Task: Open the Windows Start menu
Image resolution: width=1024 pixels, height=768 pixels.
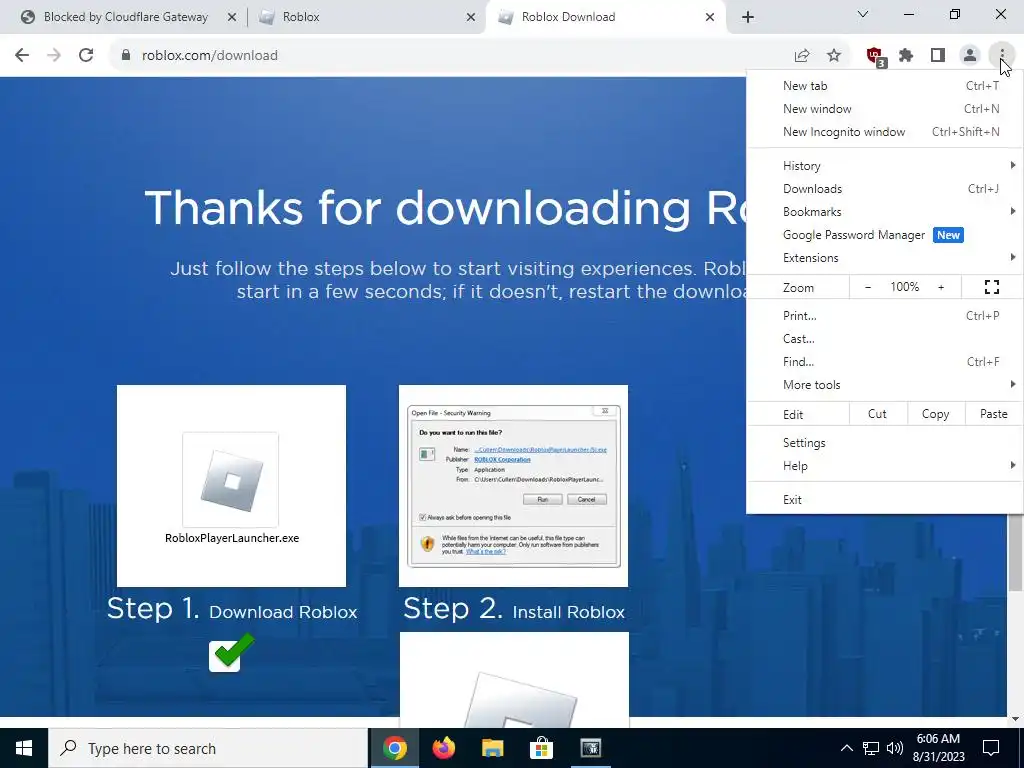Action: click(x=24, y=748)
